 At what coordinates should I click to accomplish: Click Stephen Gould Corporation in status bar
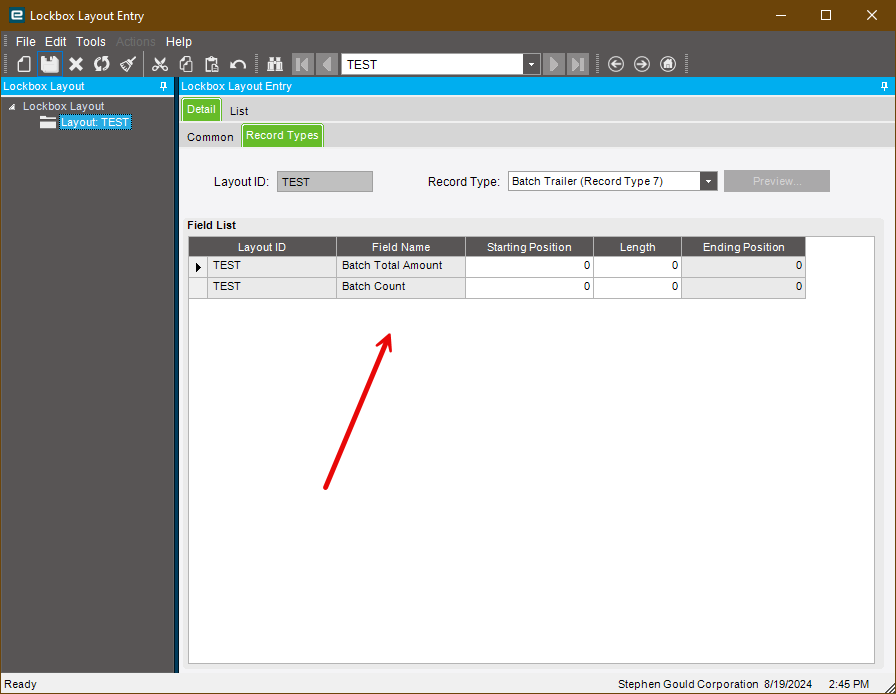tap(688, 684)
